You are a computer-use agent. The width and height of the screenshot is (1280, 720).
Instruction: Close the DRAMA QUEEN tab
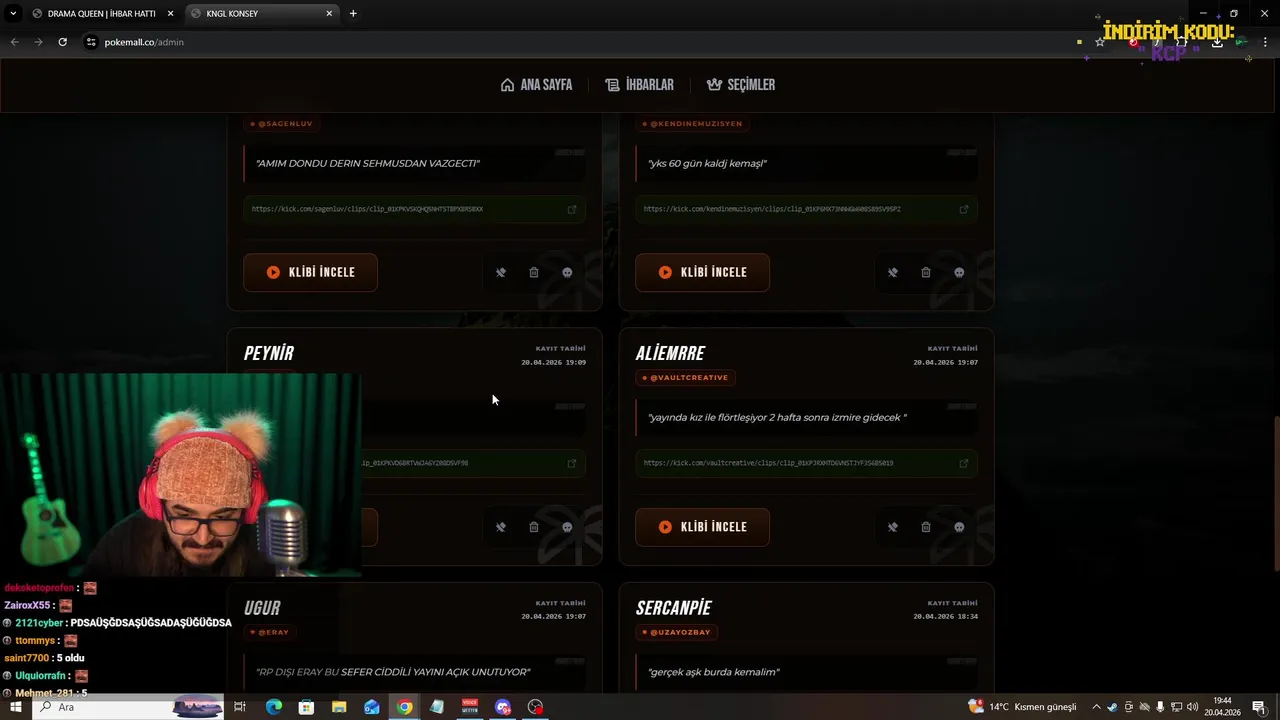click(x=170, y=14)
